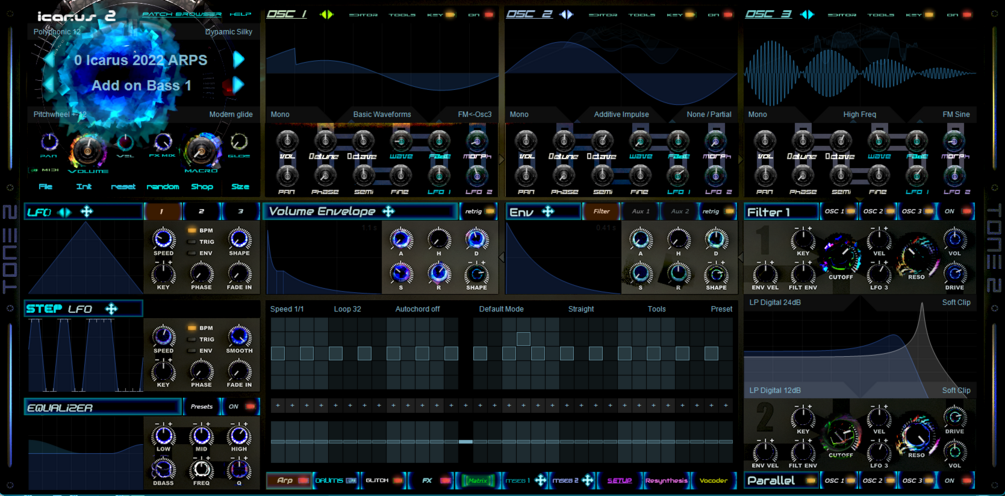The width and height of the screenshot is (1005, 496).
Task: Open the PATCH BROWSER
Action: point(181,14)
